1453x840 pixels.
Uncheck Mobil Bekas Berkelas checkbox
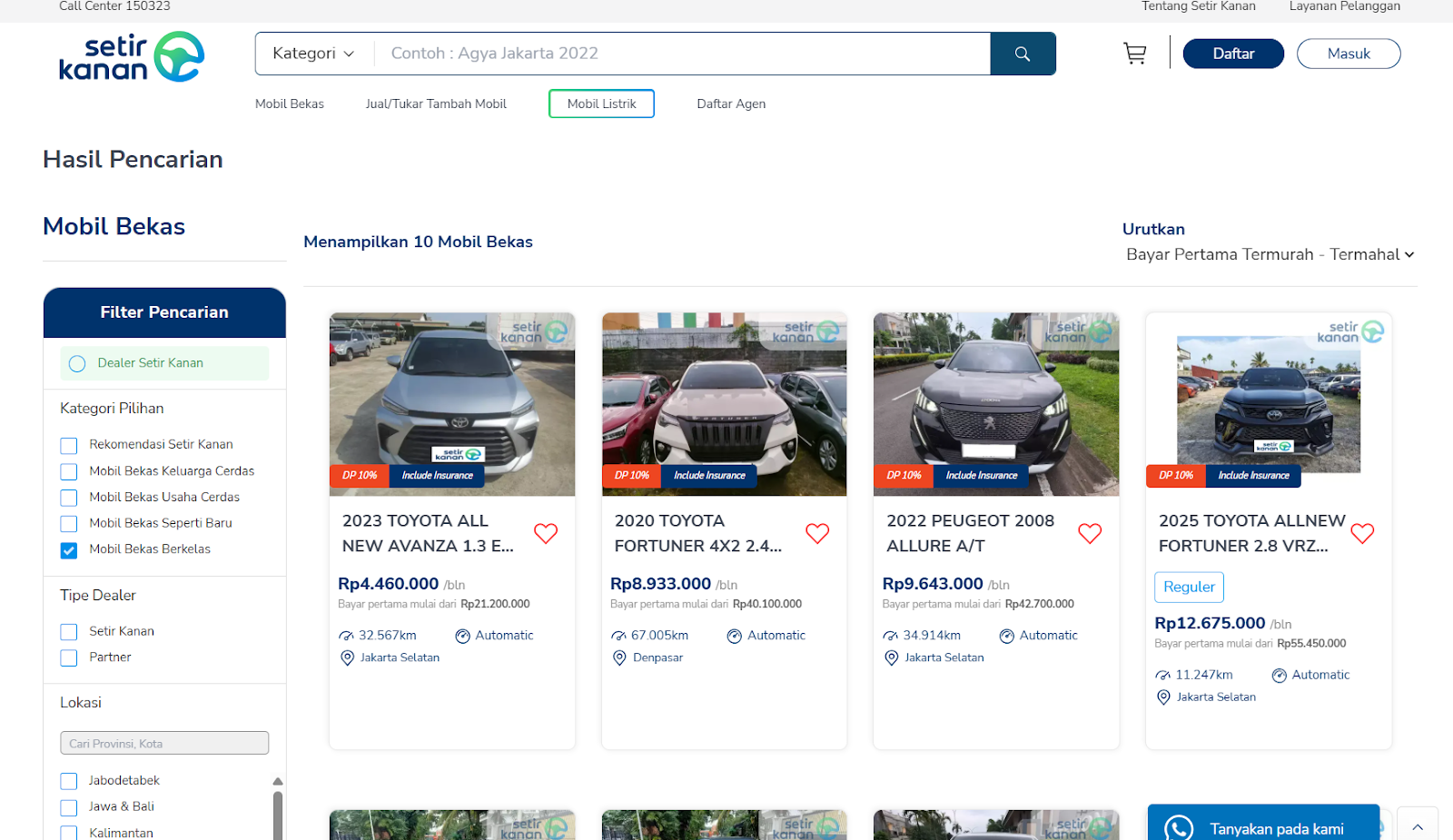pos(69,550)
